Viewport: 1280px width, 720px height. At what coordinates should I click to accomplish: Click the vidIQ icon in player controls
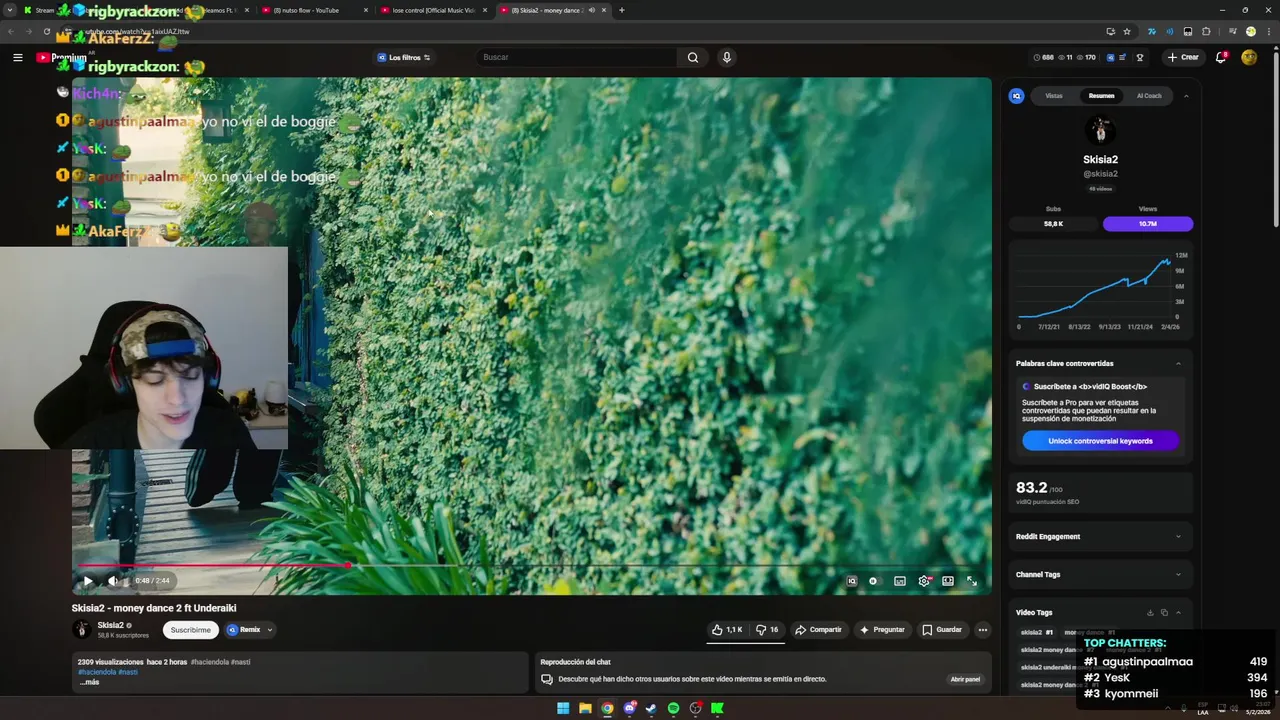pyautogui.click(x=852, y=581)
